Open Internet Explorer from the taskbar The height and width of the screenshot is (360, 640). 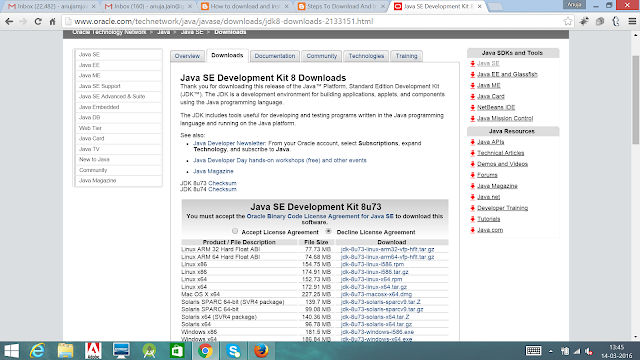click(x=38, y=351)
